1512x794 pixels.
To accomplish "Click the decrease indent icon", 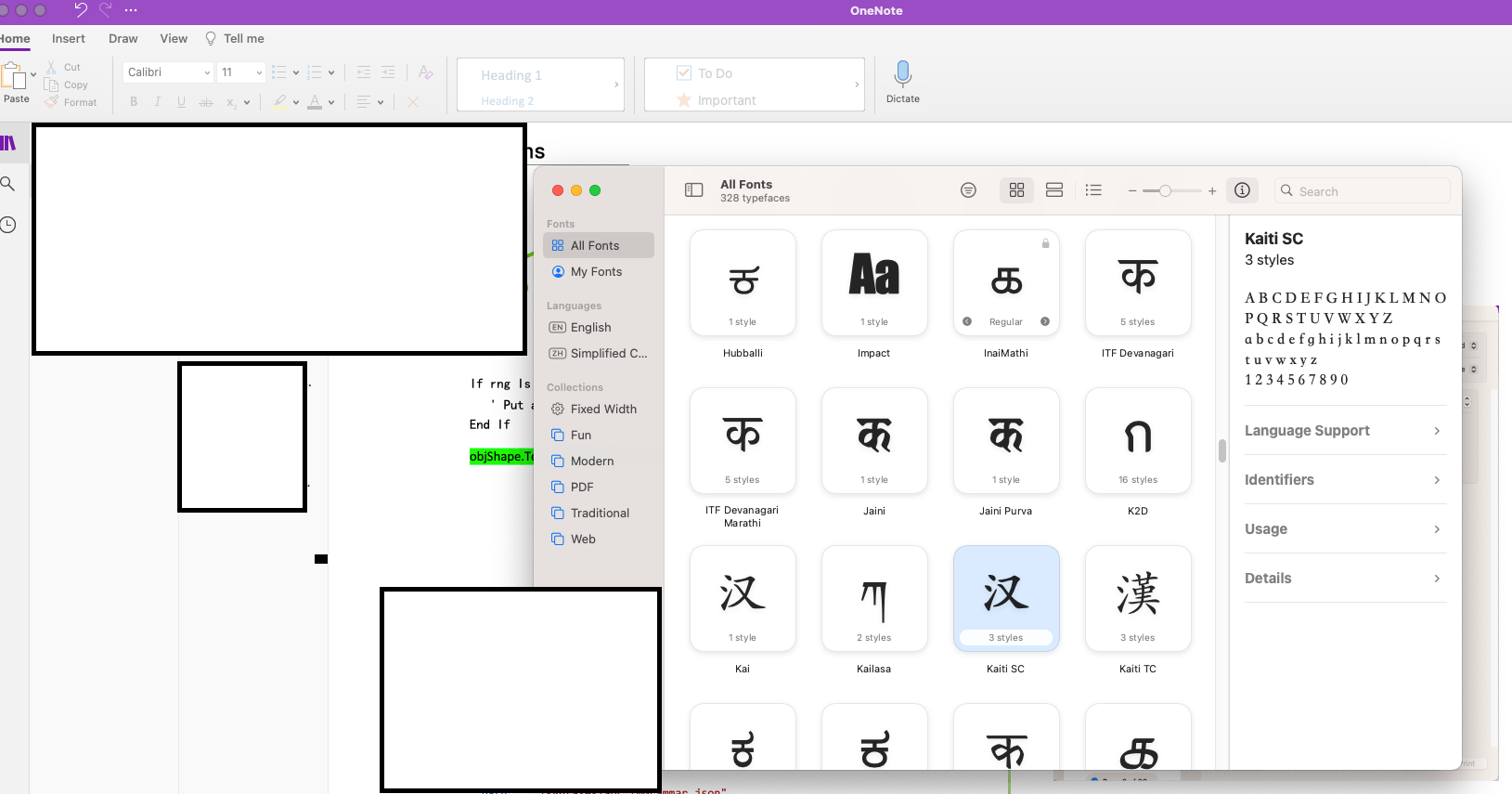I will click(364, 72).
